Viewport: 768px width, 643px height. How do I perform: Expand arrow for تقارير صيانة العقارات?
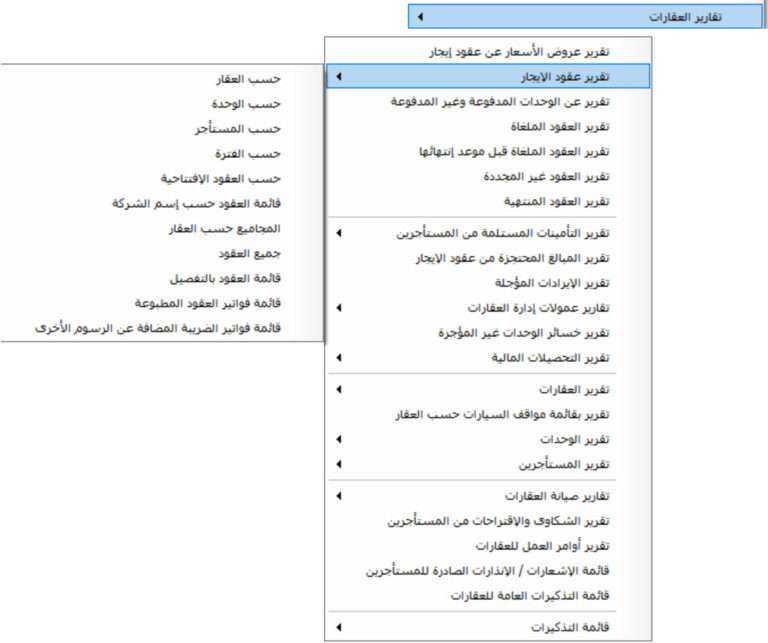pyautogui.click(x=339, y=497)
